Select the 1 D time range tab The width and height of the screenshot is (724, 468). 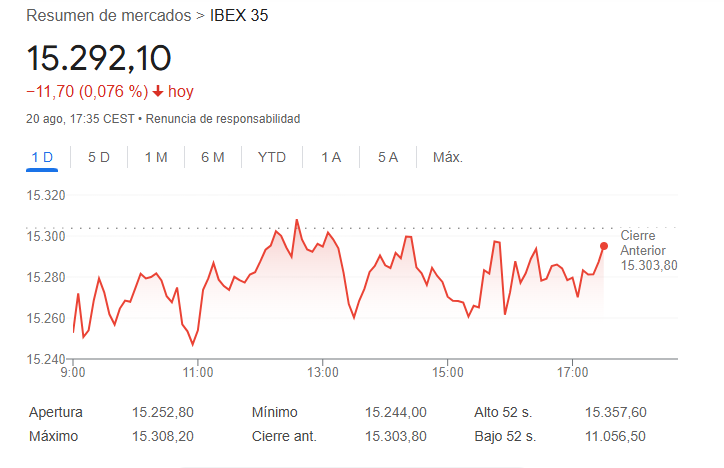(x=42, y=157)
